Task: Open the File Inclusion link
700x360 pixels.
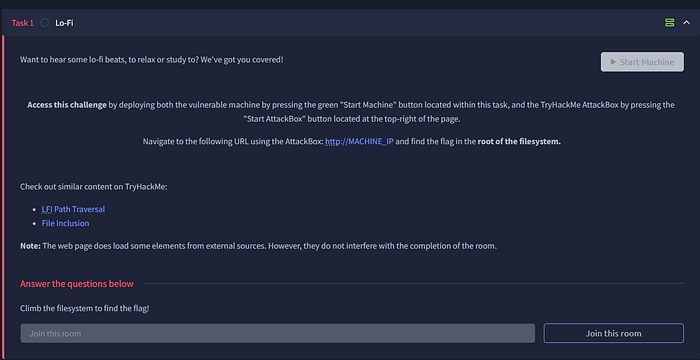Action: pos(65,223)
